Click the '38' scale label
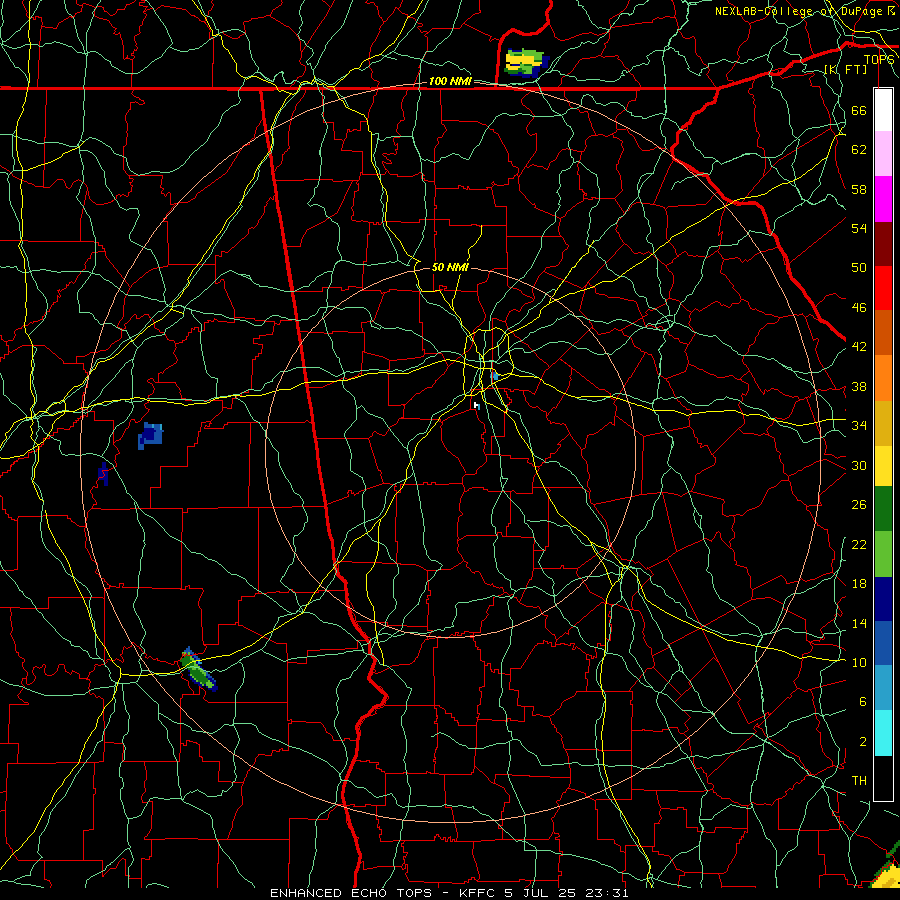 pyautogui.click(x=859, y=386)
